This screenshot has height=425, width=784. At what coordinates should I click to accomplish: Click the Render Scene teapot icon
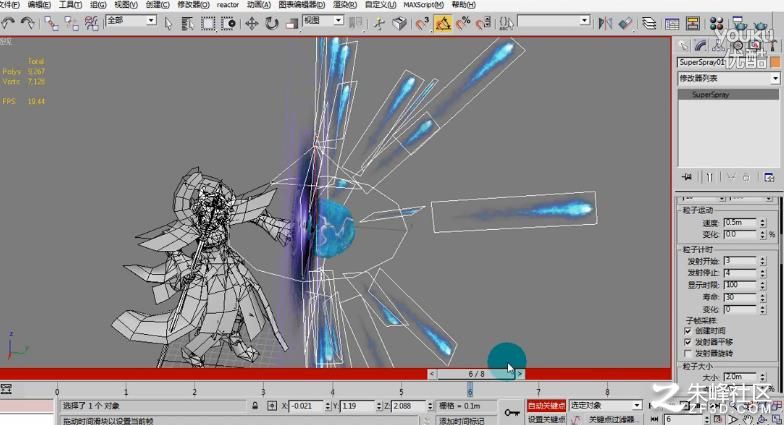click(739, 23)
